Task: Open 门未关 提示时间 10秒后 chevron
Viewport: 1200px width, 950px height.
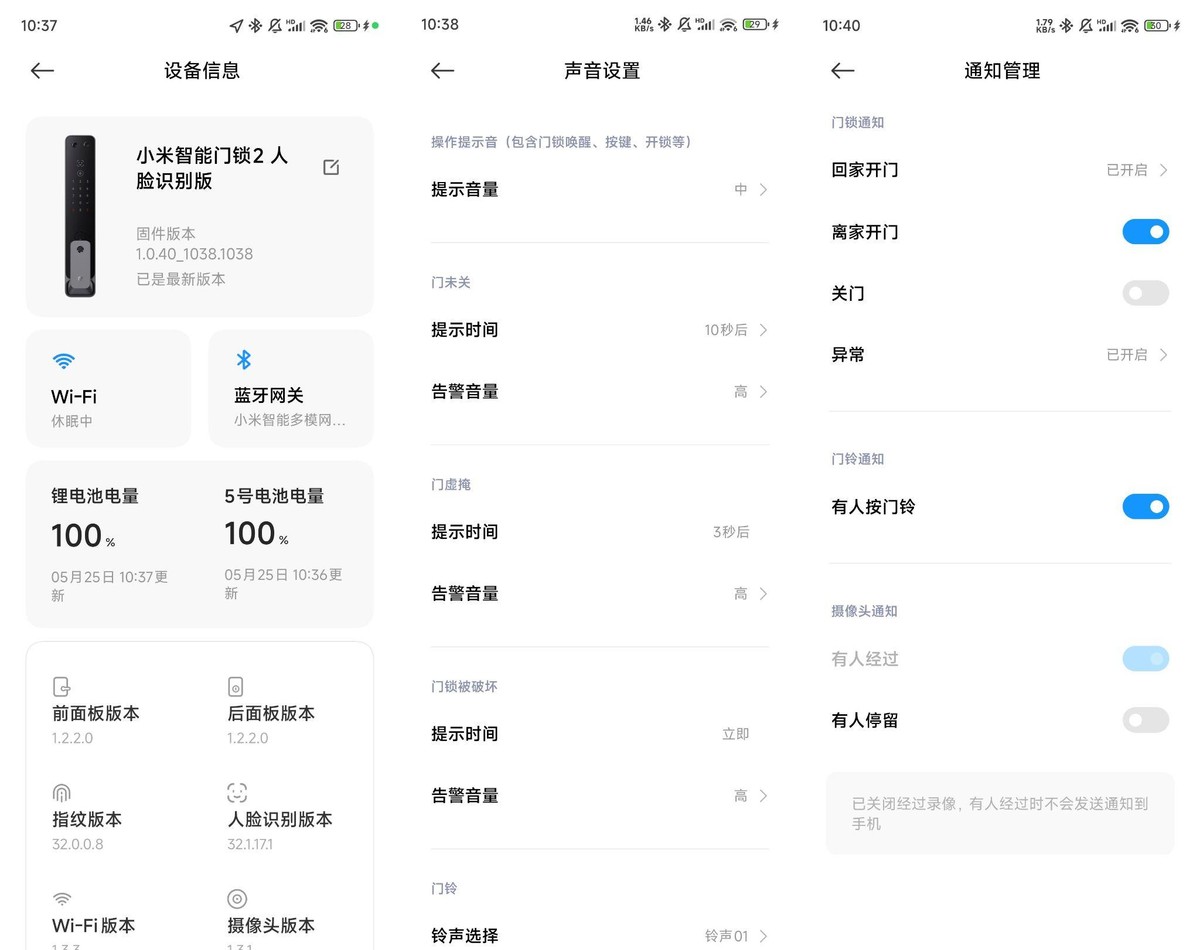Action: tap(763, 330)
